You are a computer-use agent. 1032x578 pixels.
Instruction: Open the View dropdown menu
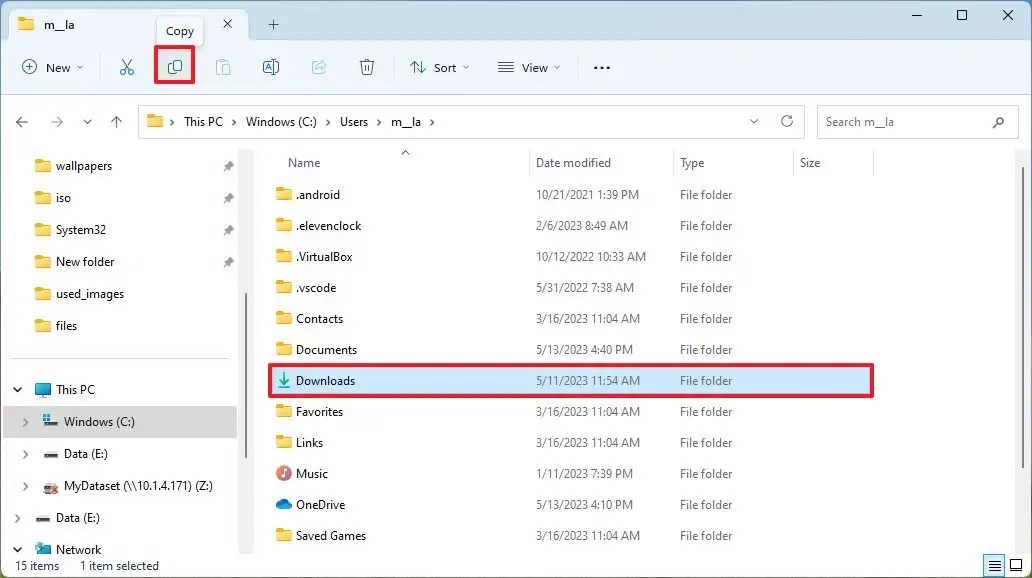pyautogui.click(x=528, y=67)
